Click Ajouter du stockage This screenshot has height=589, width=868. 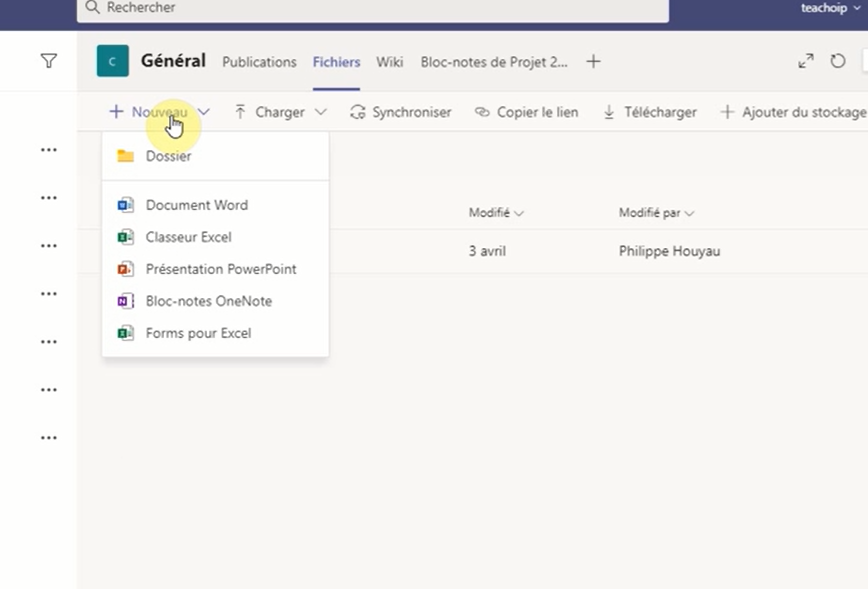pyautogui.click(x=794, y=112)
